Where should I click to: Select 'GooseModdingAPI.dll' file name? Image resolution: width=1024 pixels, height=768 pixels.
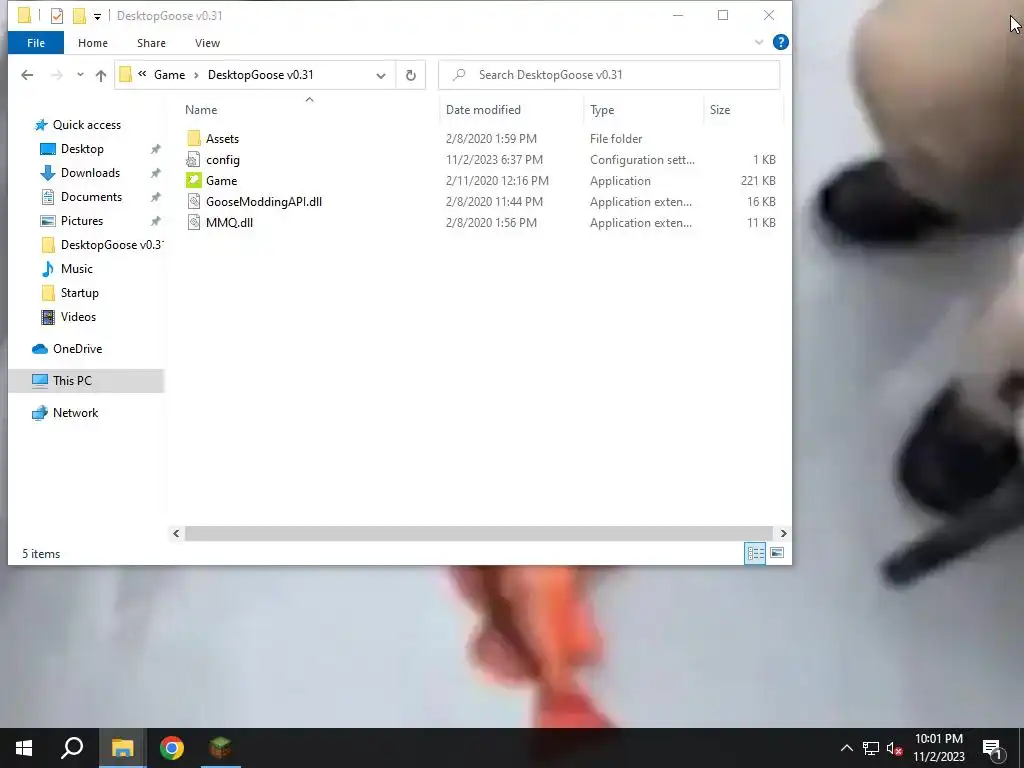click(x=264, y=202)
